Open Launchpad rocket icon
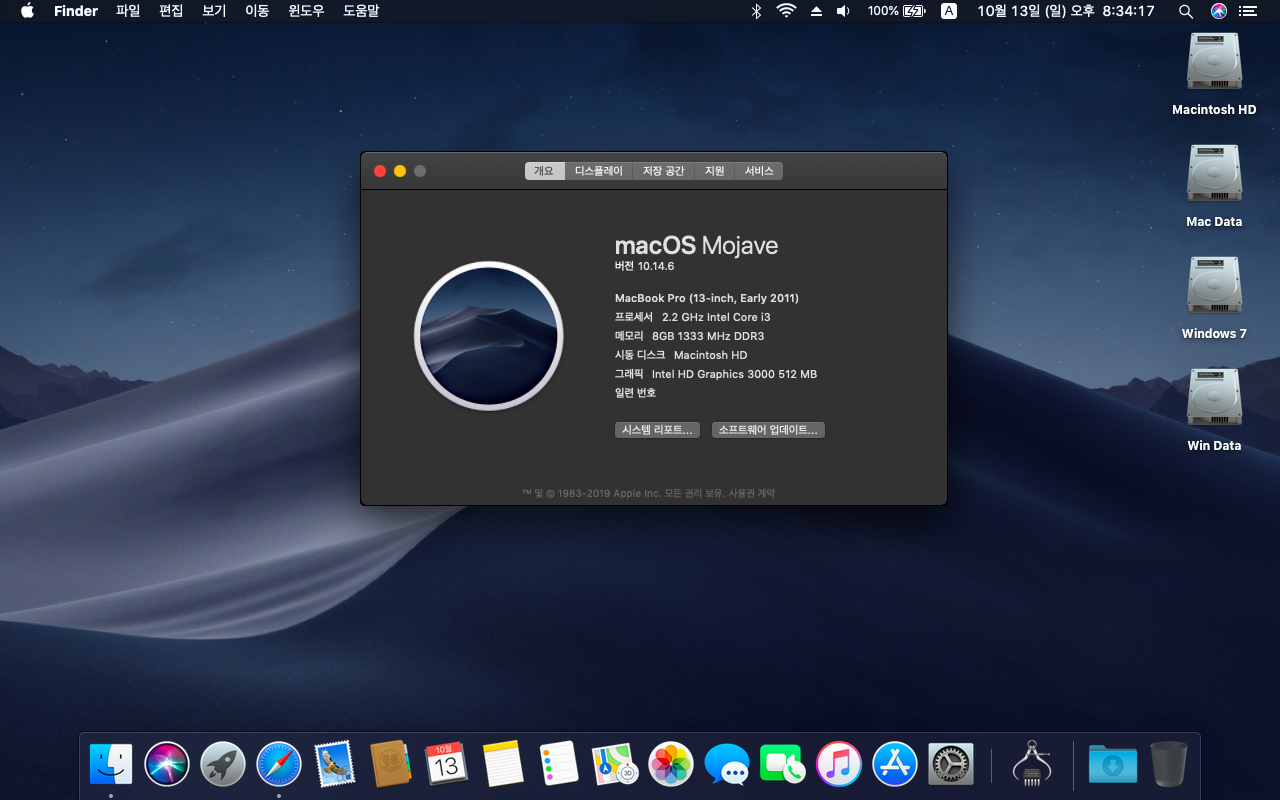This screenshot has width=1280, height=800. [x=223, y=765]
